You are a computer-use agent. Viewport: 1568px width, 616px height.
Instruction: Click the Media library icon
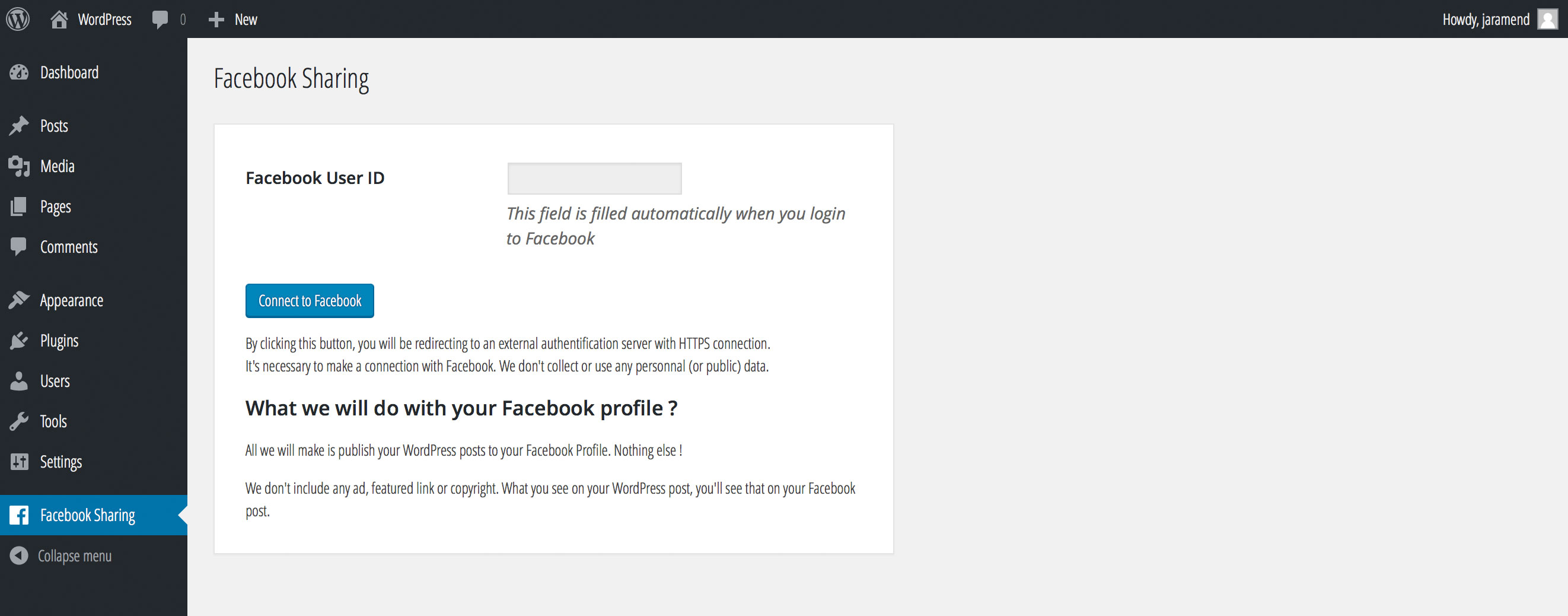(x=19, y=166)
